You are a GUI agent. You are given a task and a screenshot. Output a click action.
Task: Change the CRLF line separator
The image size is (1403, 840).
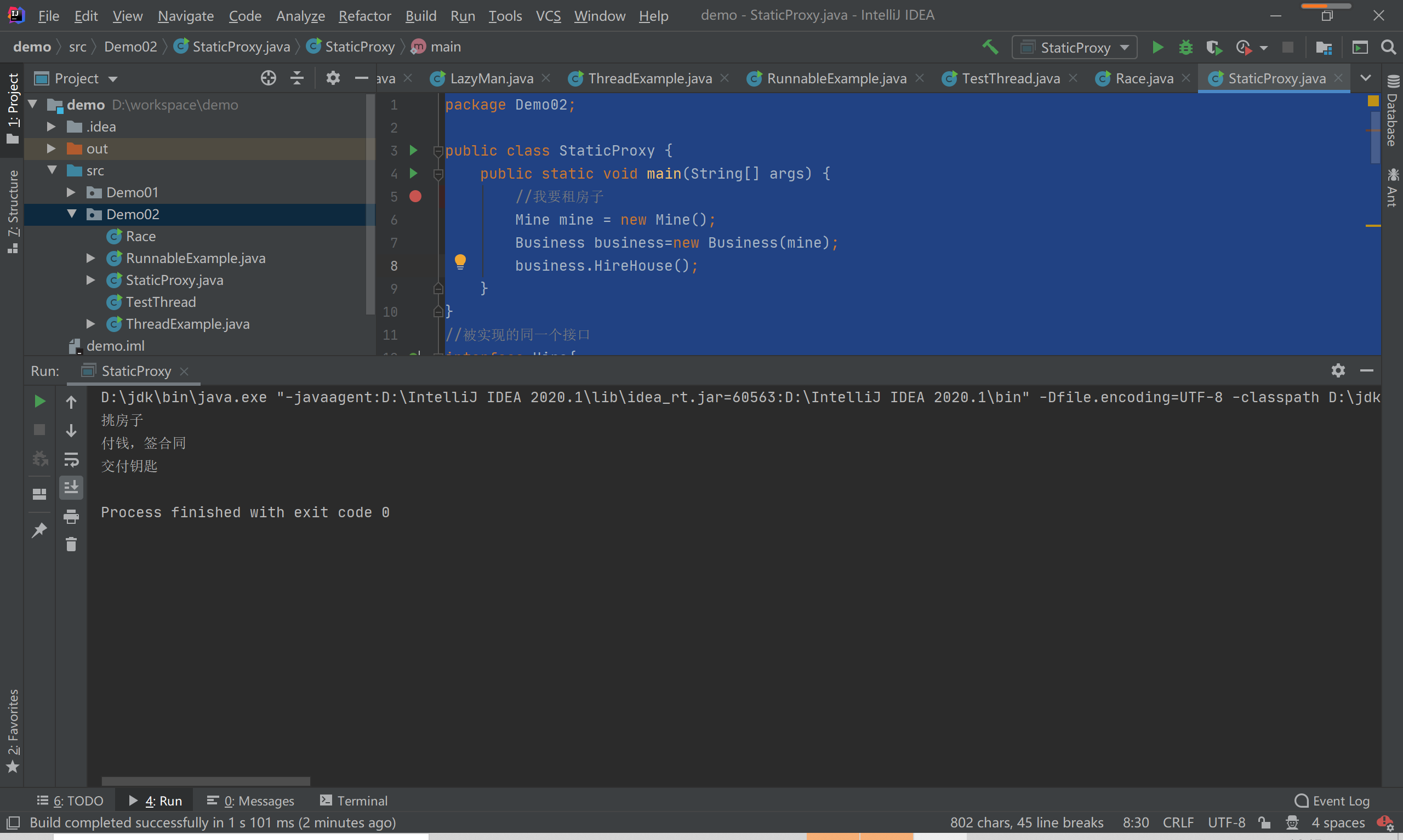(x=1178, y=822)
